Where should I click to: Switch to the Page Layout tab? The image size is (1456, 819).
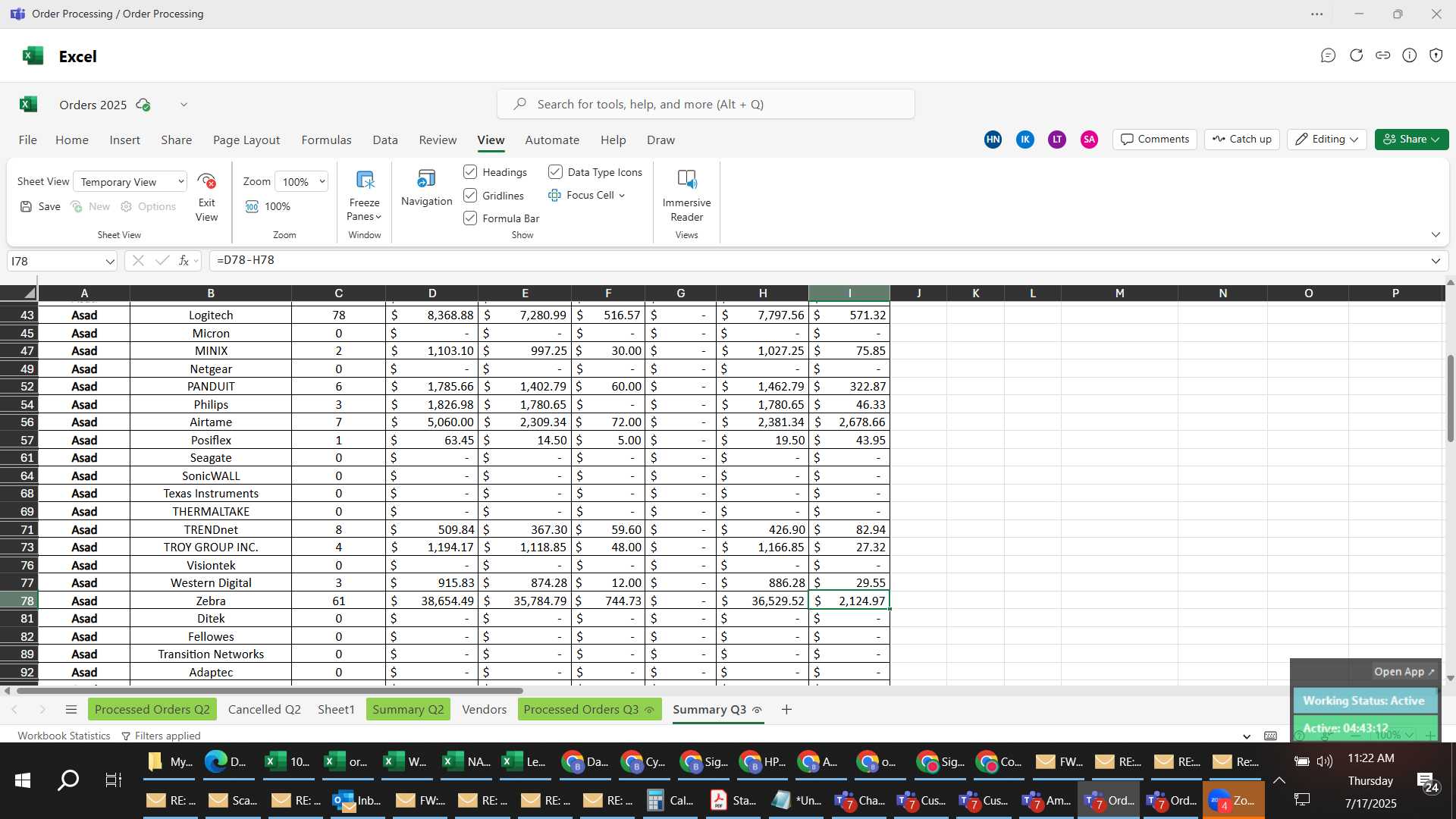(246, 140)
